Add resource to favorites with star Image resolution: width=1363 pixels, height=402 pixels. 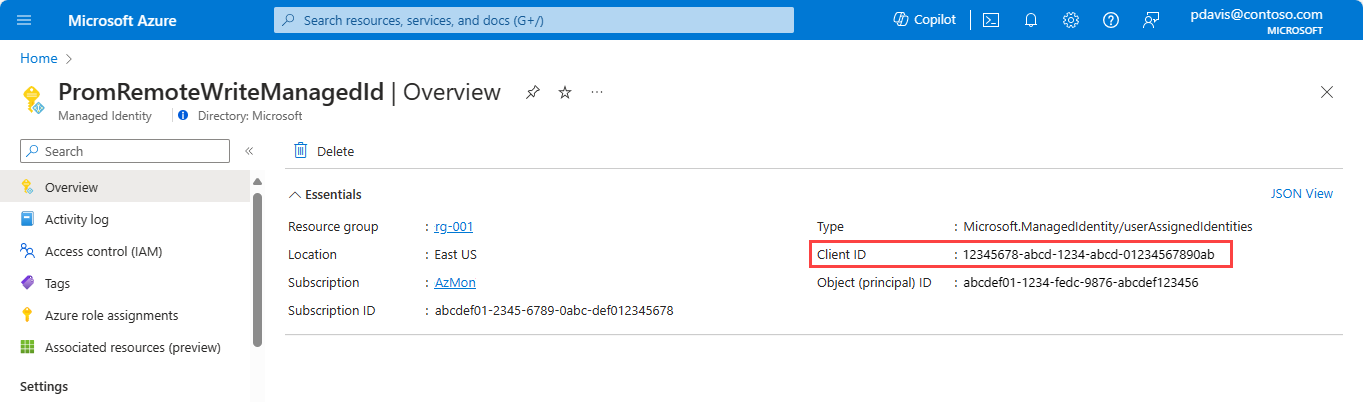[565, 92]
